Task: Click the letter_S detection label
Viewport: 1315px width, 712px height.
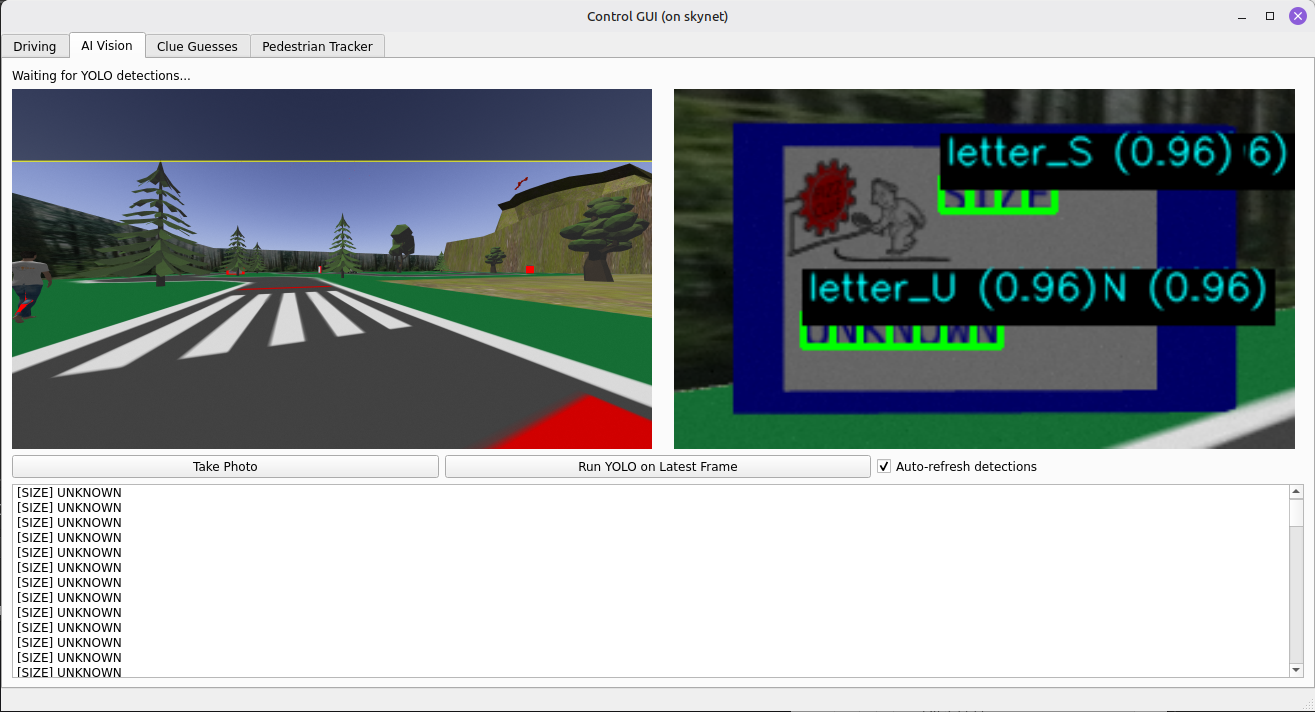Action: (x=1040, y=153)
